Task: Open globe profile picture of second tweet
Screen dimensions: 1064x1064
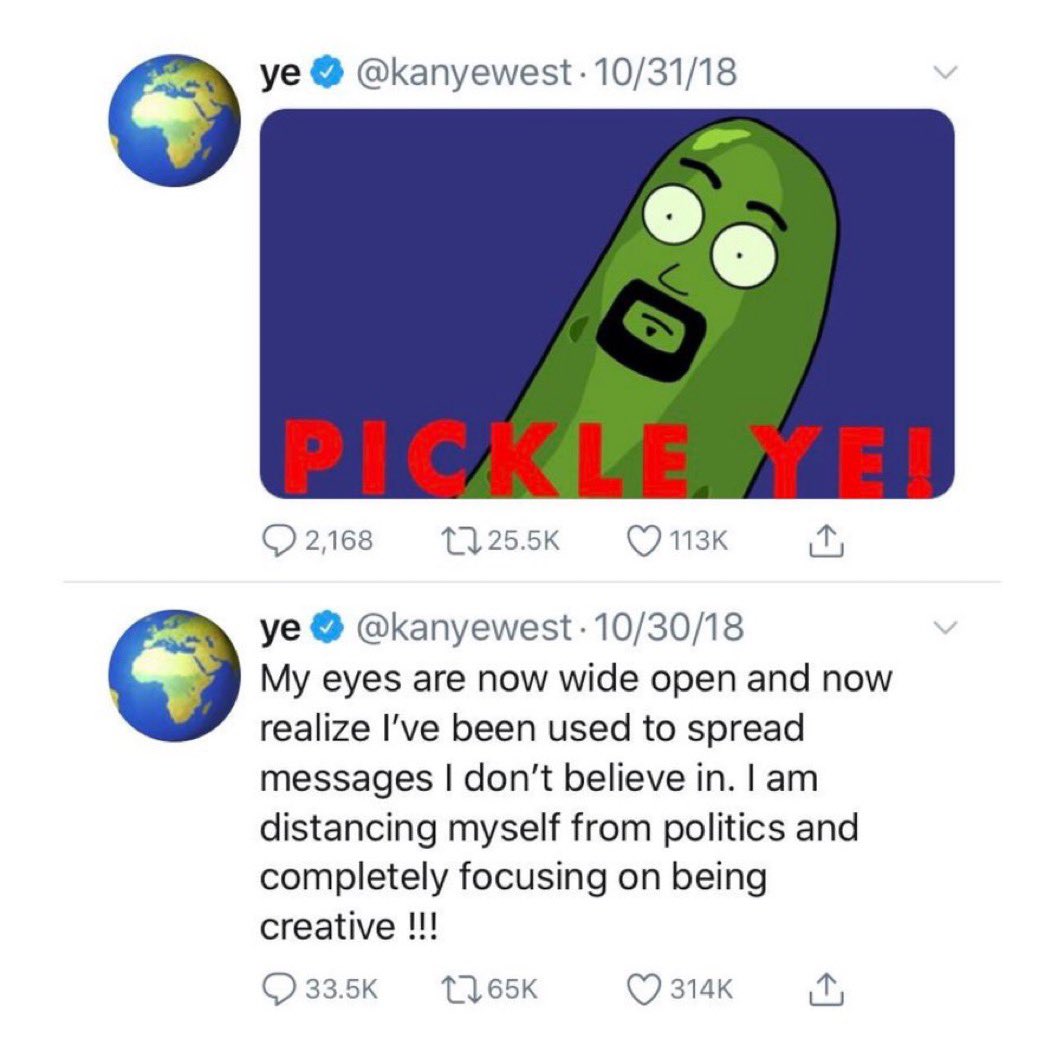Action: (174, 676)
